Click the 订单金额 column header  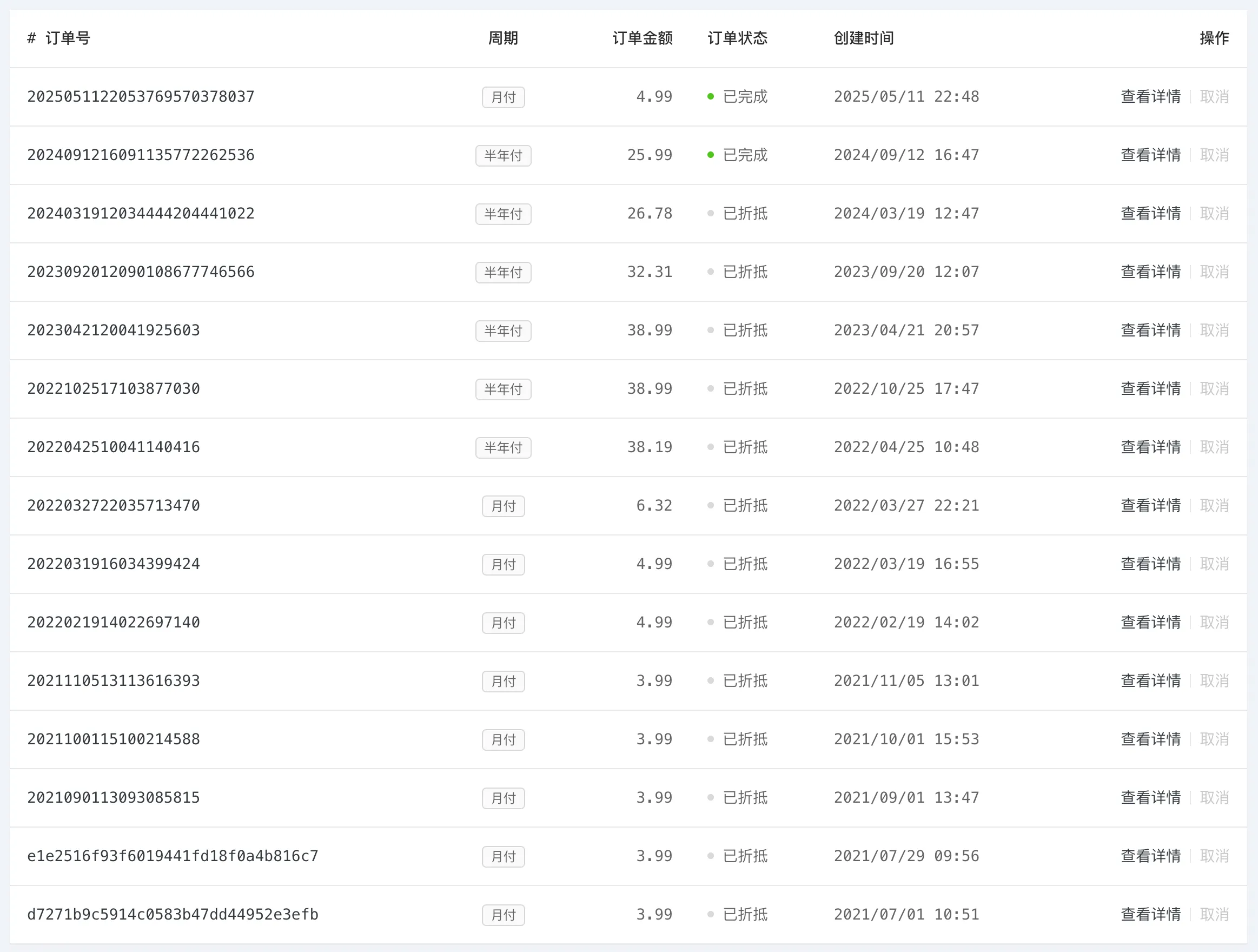[x=641, y=38]
